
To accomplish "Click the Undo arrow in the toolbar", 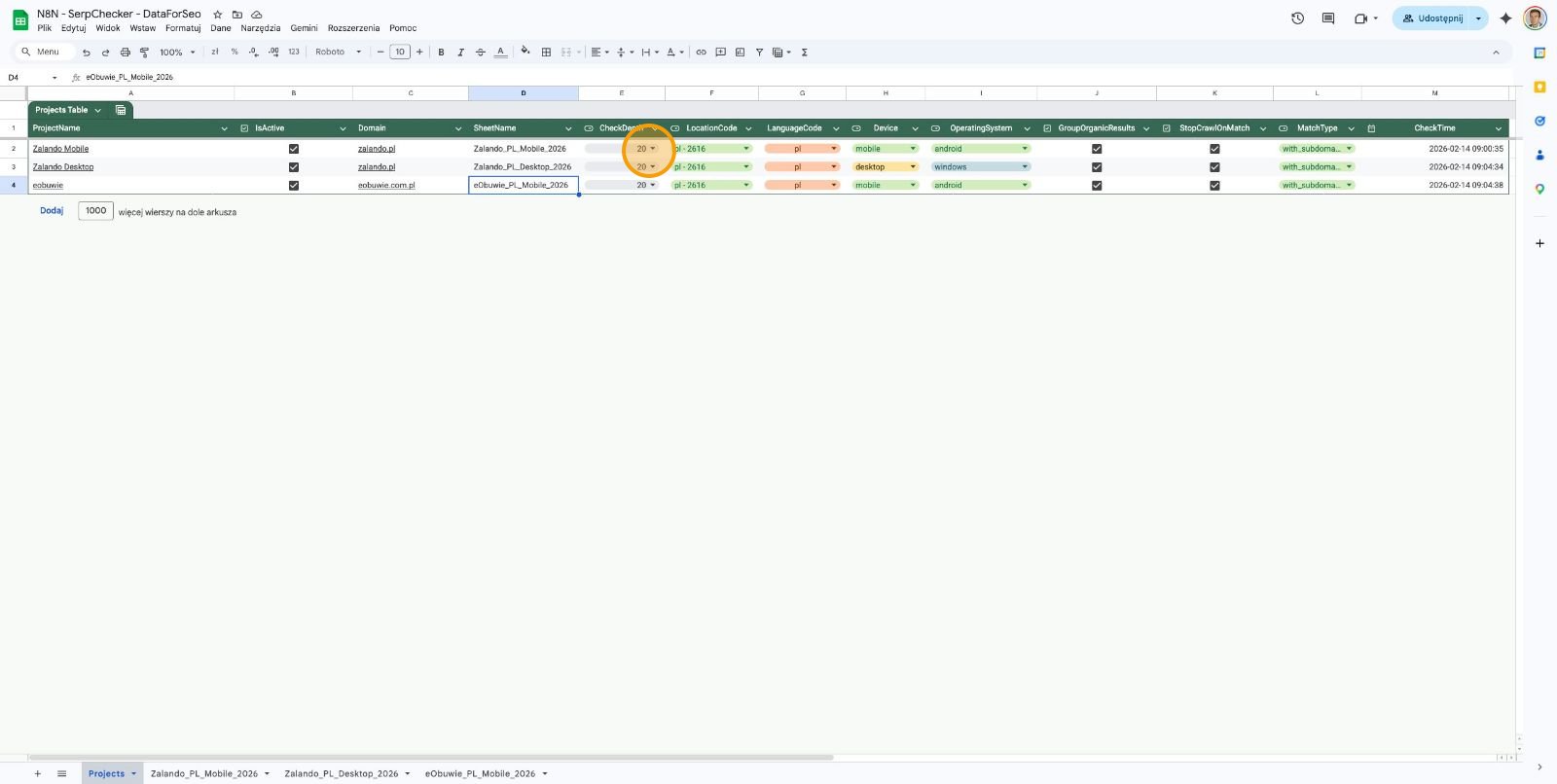I will pyautogui.click(x=87, y=53).
